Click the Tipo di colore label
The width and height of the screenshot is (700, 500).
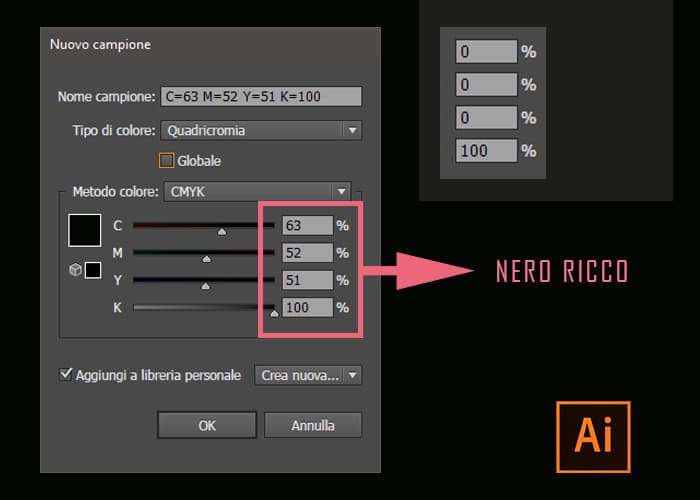[114, 130]
